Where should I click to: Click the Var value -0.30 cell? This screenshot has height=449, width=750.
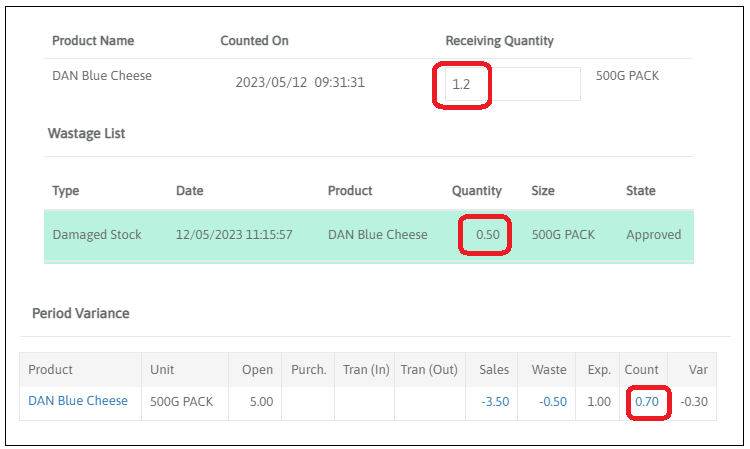[694, 402]
